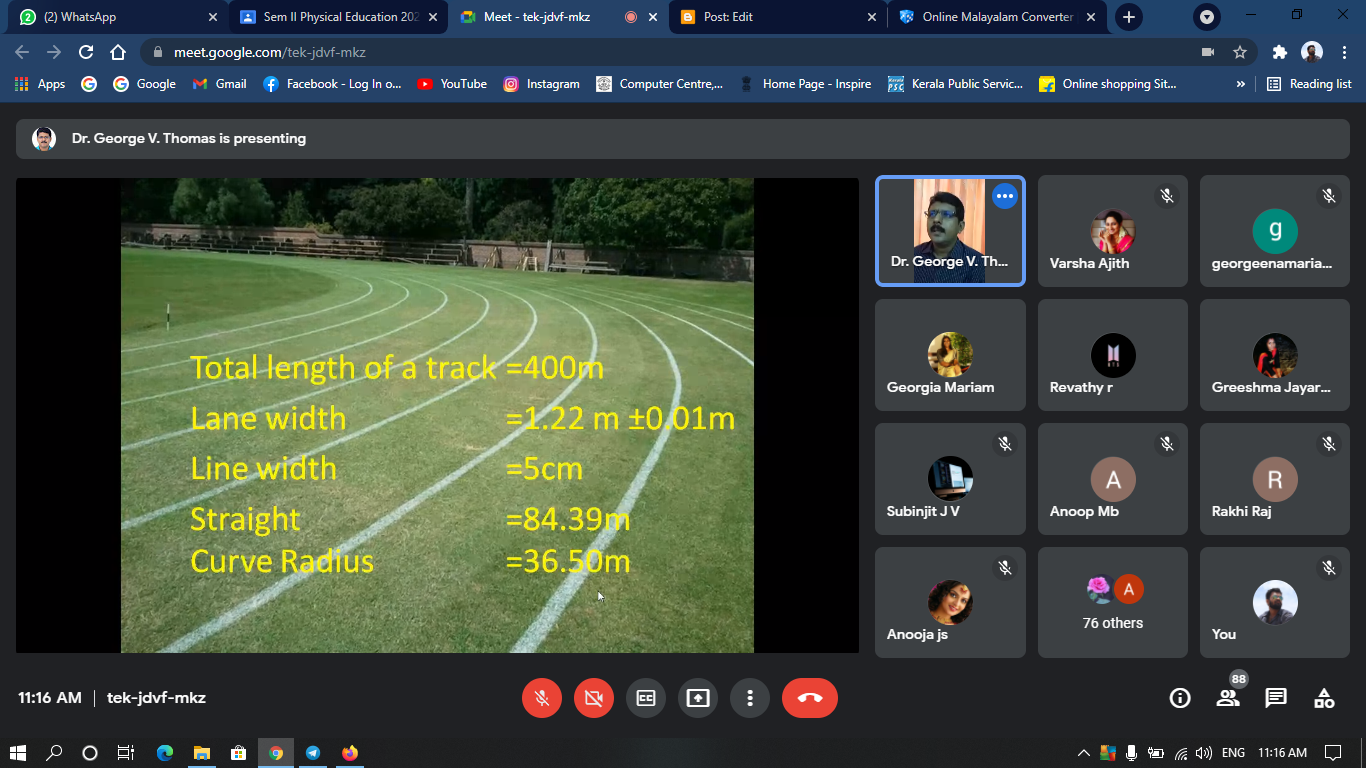Image resolution: width=1366 pixels, height=768 pixels.
Task: Select Anooja js's participant tile
Action: 950,602
